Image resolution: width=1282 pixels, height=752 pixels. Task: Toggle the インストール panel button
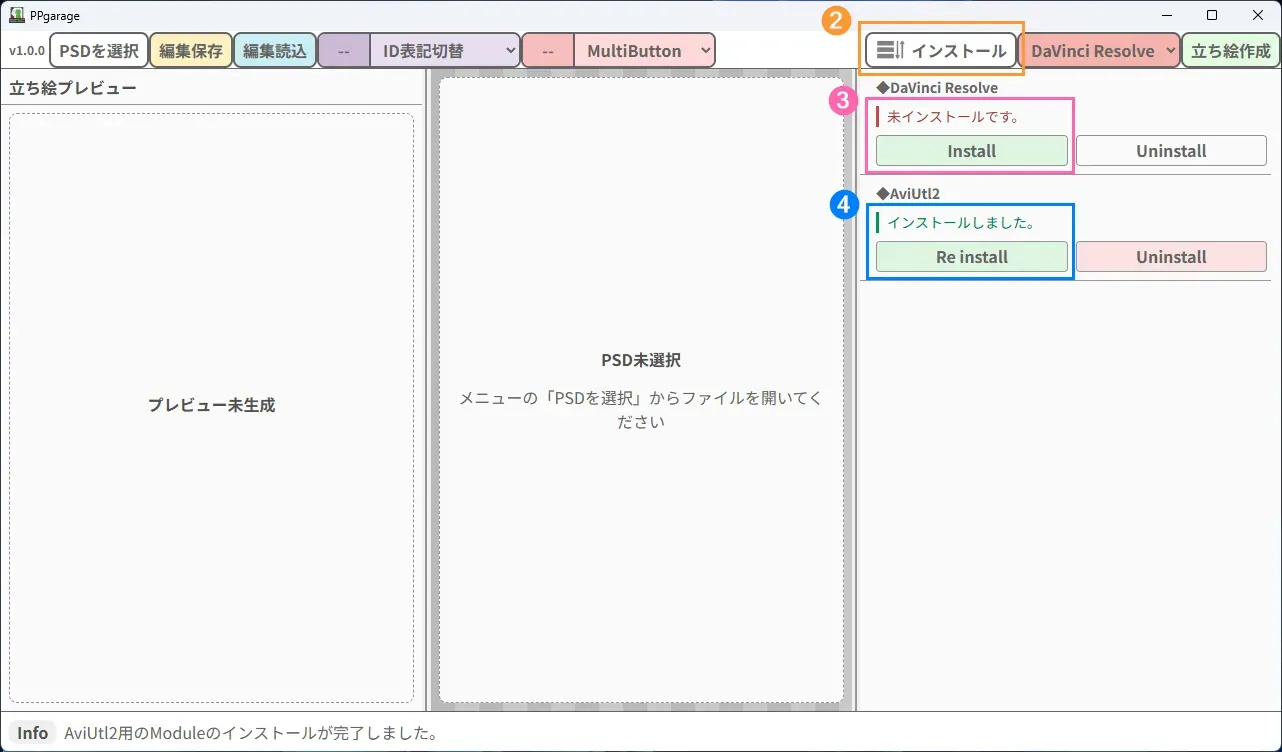941,51
